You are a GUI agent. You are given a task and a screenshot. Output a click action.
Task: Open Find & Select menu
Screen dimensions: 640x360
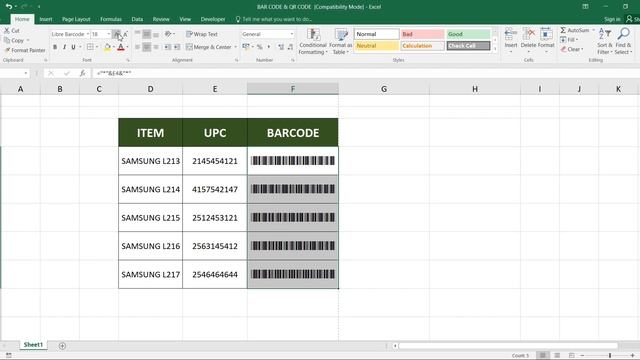(623, 41)
